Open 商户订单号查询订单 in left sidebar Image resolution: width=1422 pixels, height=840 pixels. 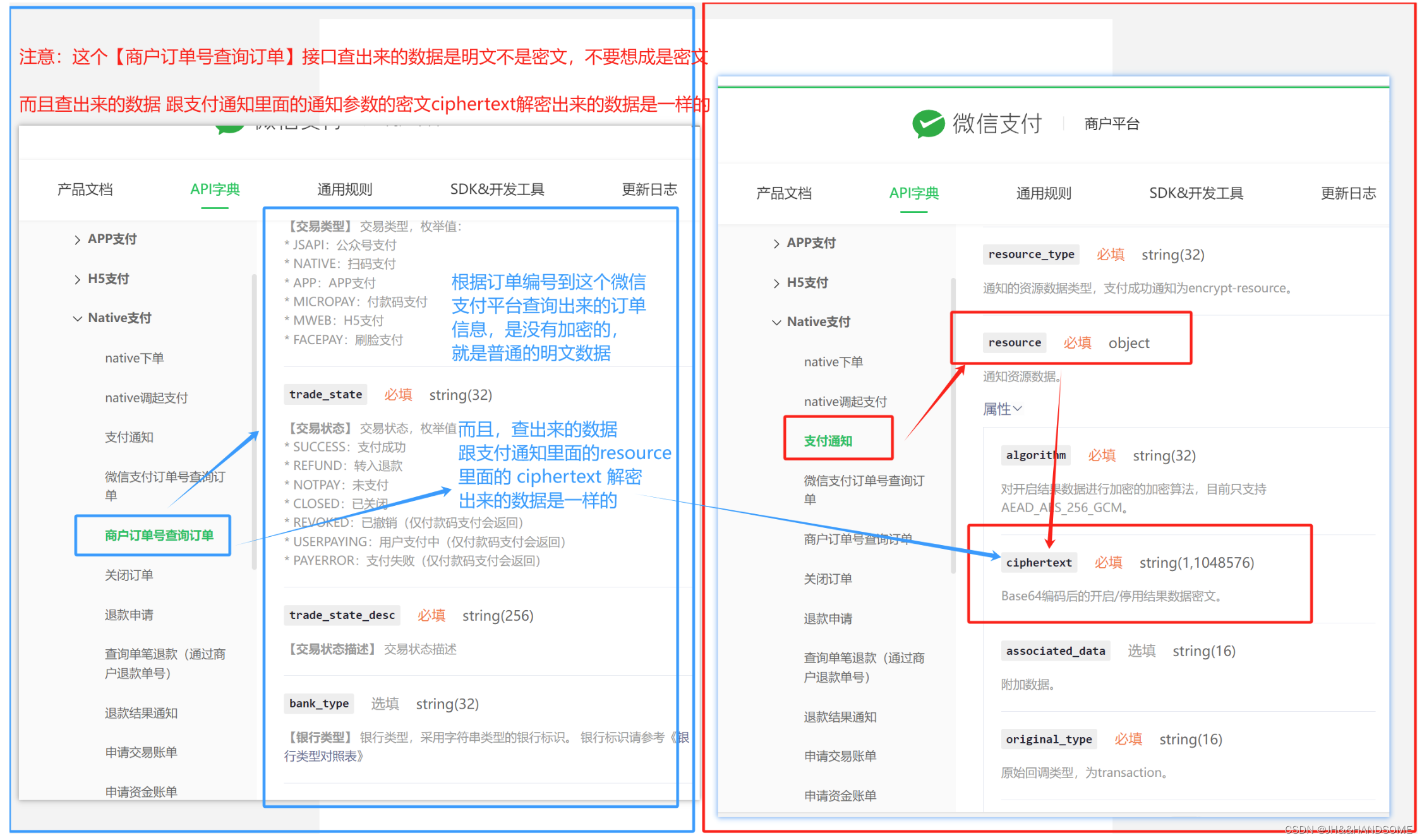[159, 536]
